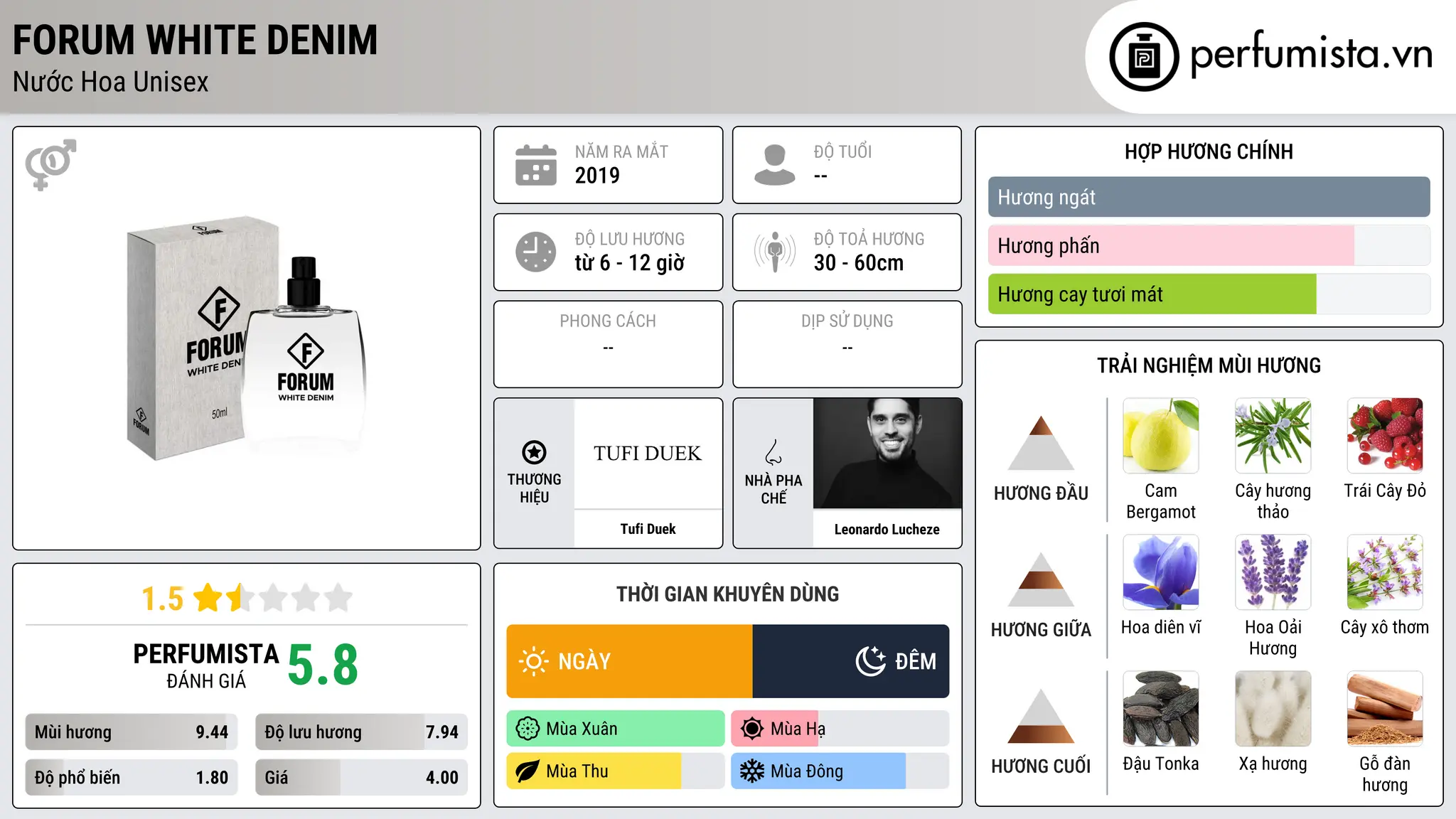Click the unisex gender symbol icon

coord(50,164)
